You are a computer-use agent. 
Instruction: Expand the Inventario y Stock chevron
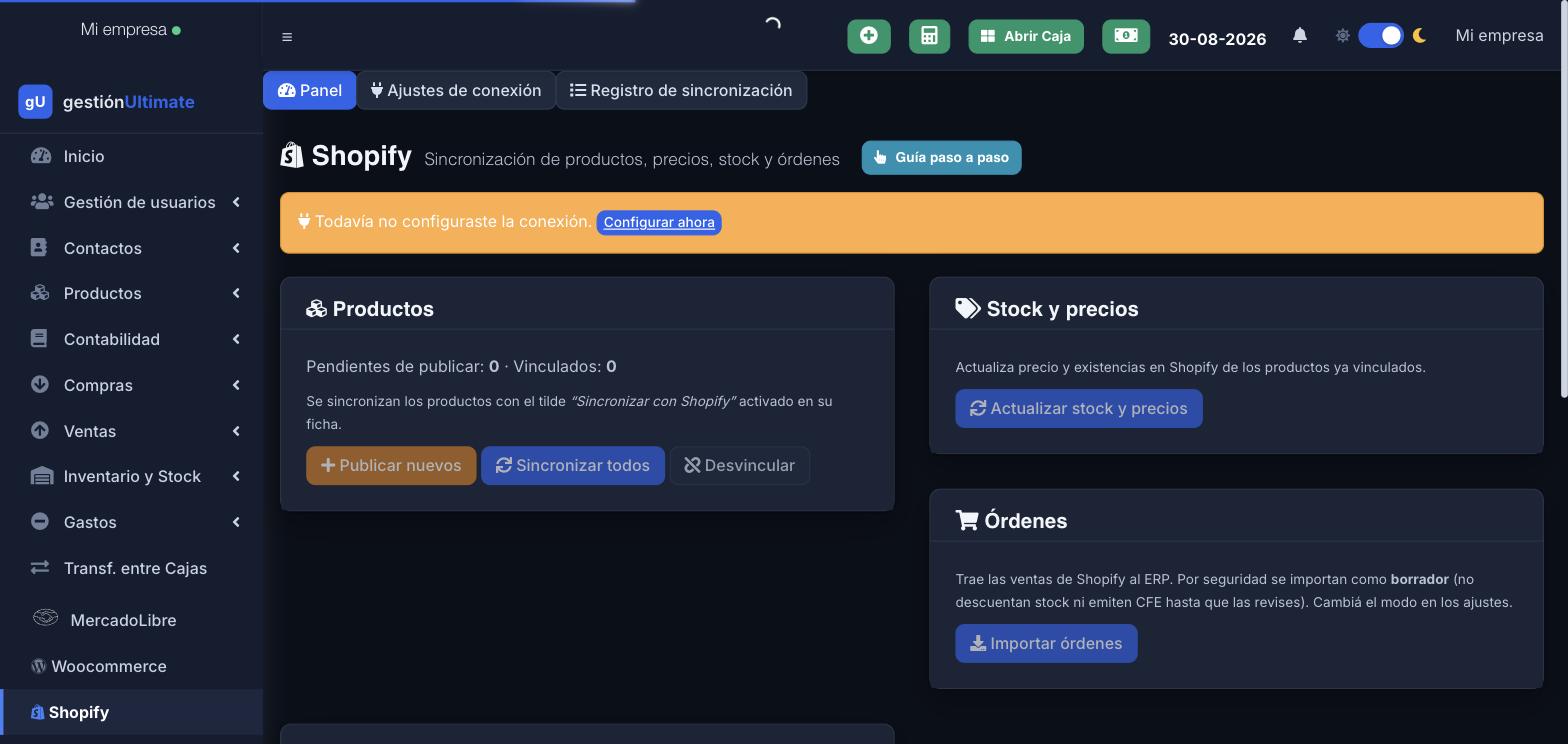click(x=236, y=476)
